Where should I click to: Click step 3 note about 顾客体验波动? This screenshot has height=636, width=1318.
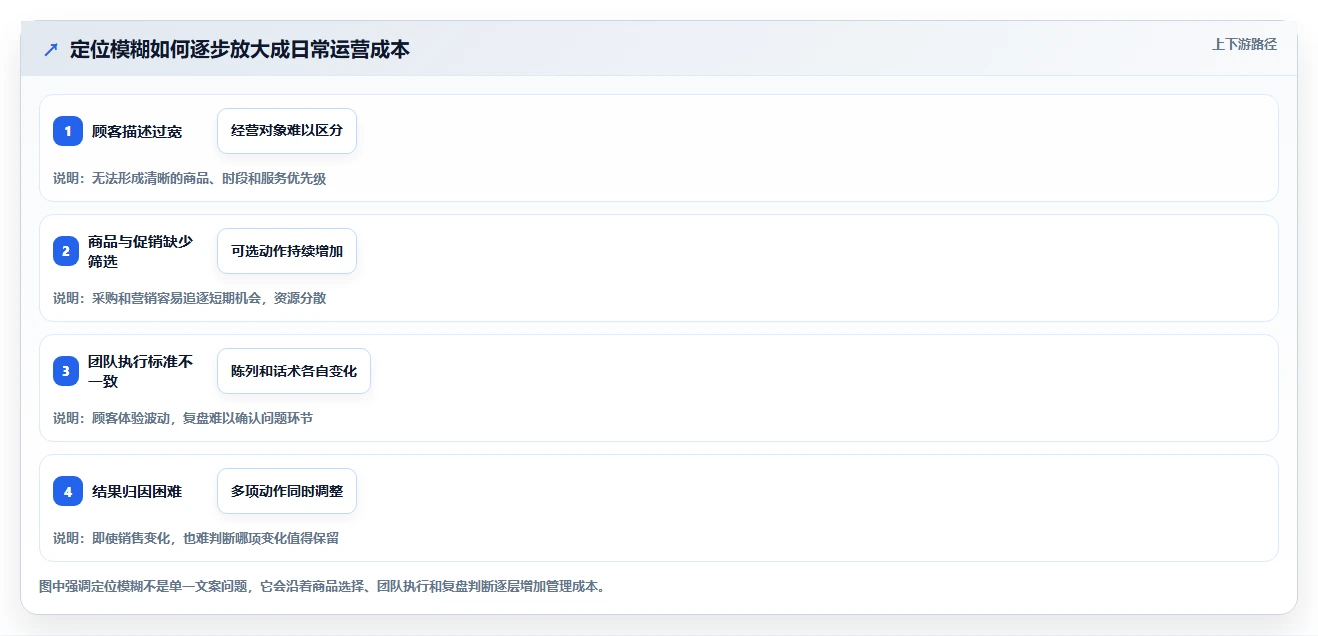183,418
